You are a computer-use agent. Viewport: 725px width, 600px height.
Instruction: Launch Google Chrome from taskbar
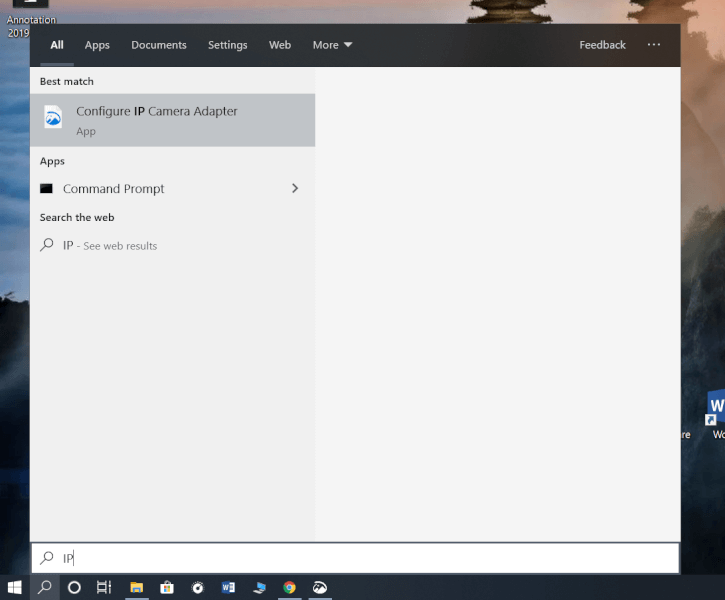pos(289,588)
